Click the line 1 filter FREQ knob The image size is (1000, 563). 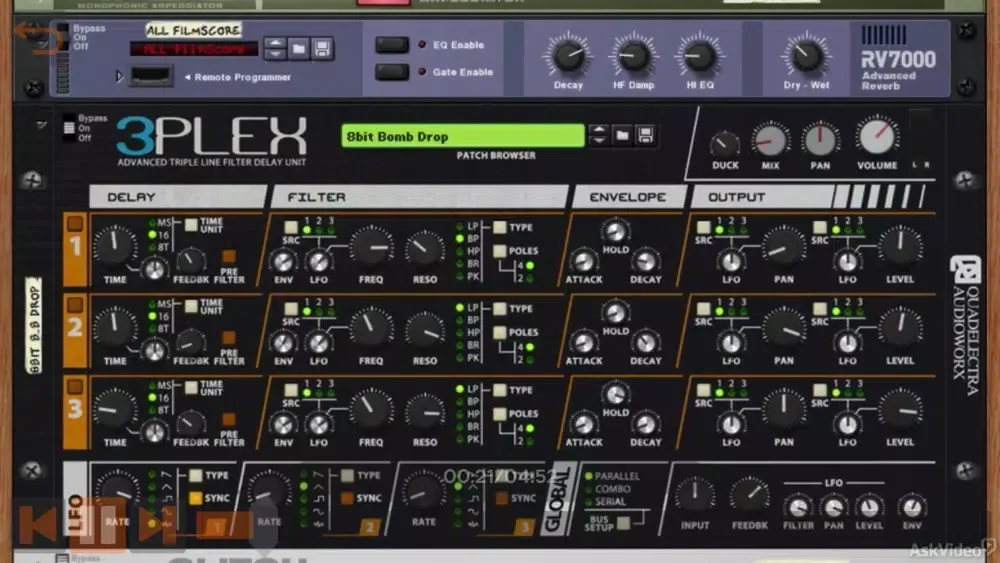pos(371,247)
